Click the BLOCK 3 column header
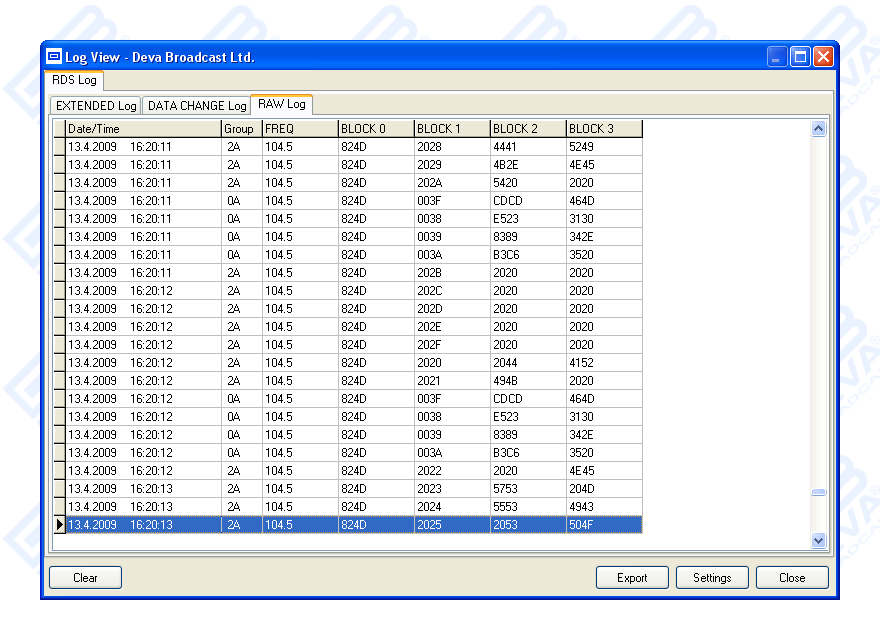This screenshot has width=880, height=640. tap(603, 129)
